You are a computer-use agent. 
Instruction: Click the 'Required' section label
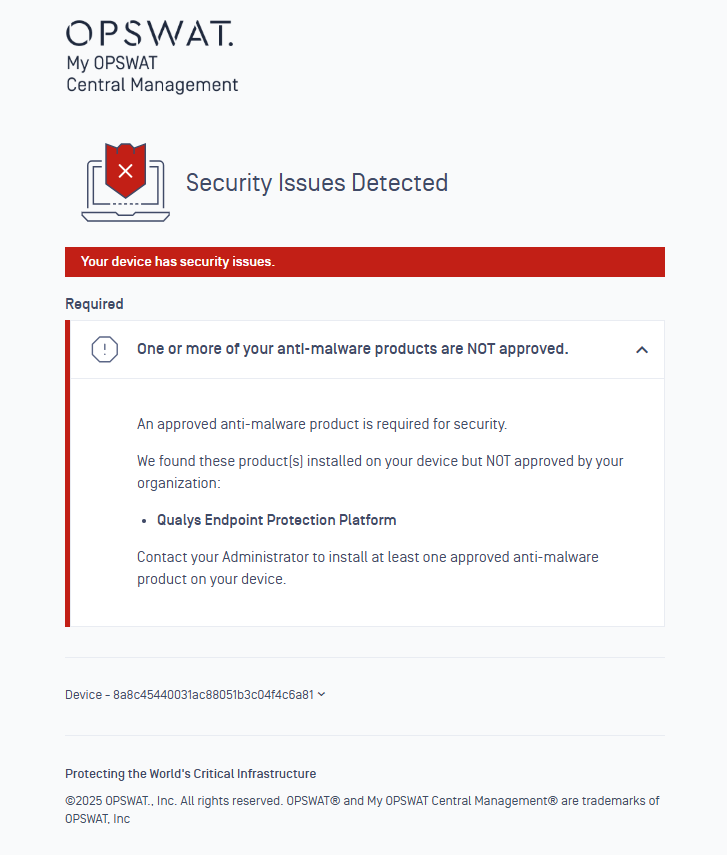click(94, 304)
